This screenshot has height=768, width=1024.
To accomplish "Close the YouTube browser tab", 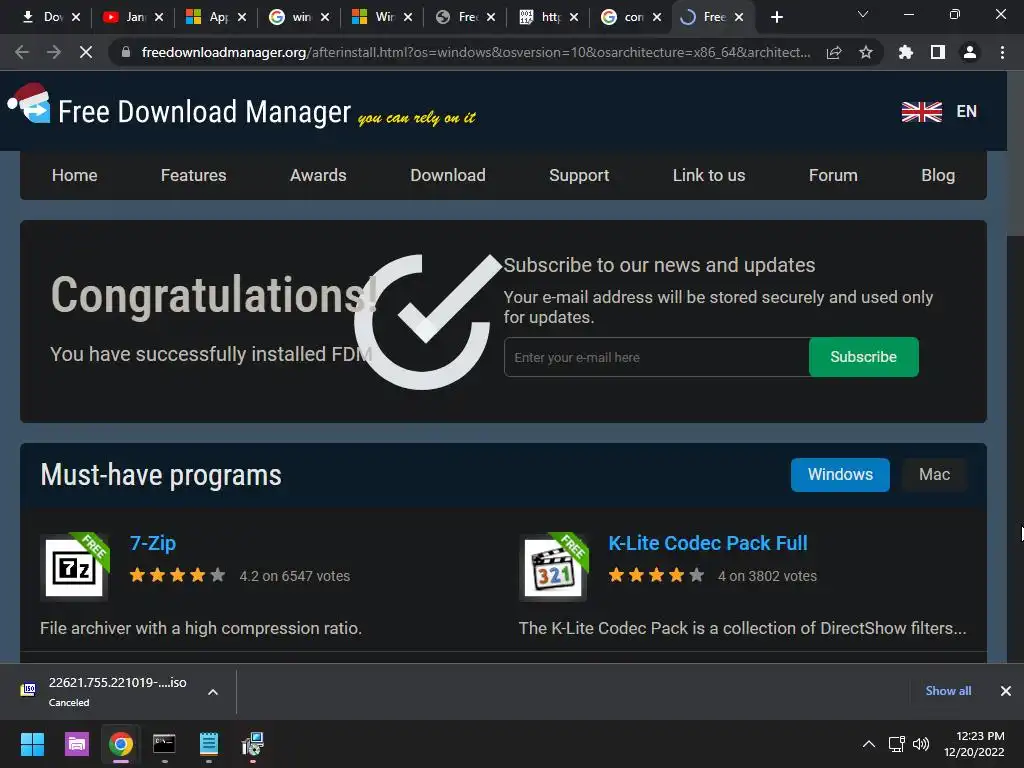I will (x=159, y=17).
